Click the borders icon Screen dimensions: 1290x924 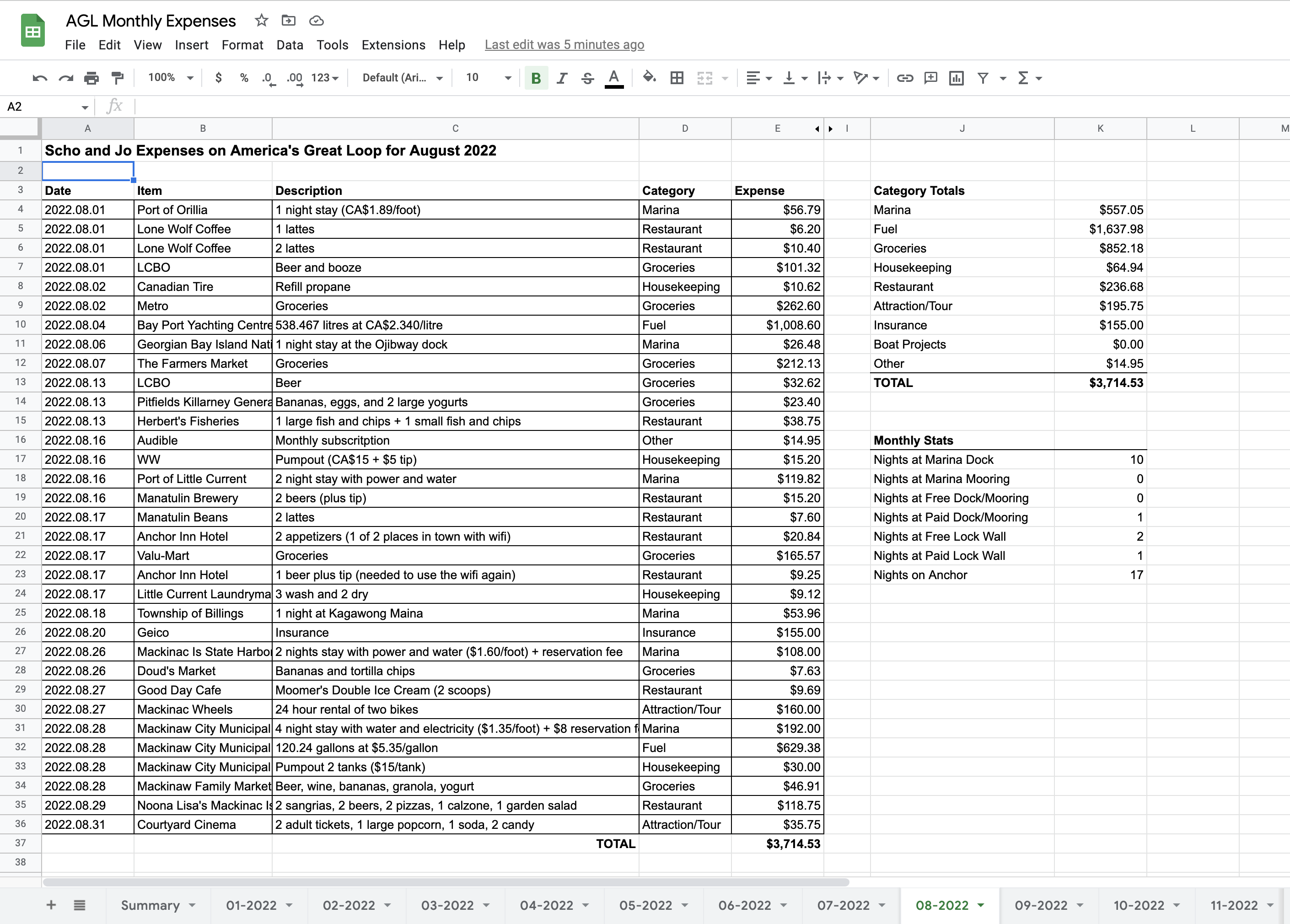coord(677,78)
